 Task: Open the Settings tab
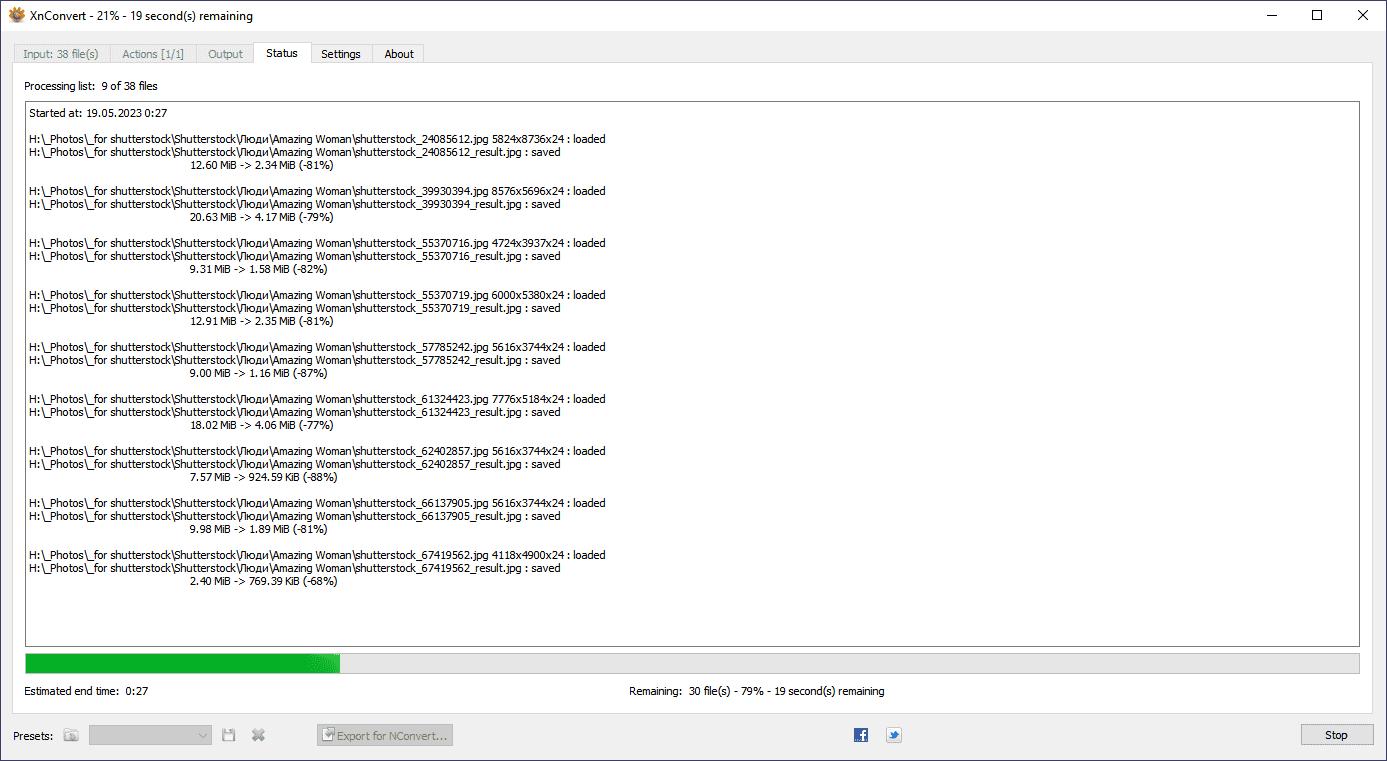341,54
